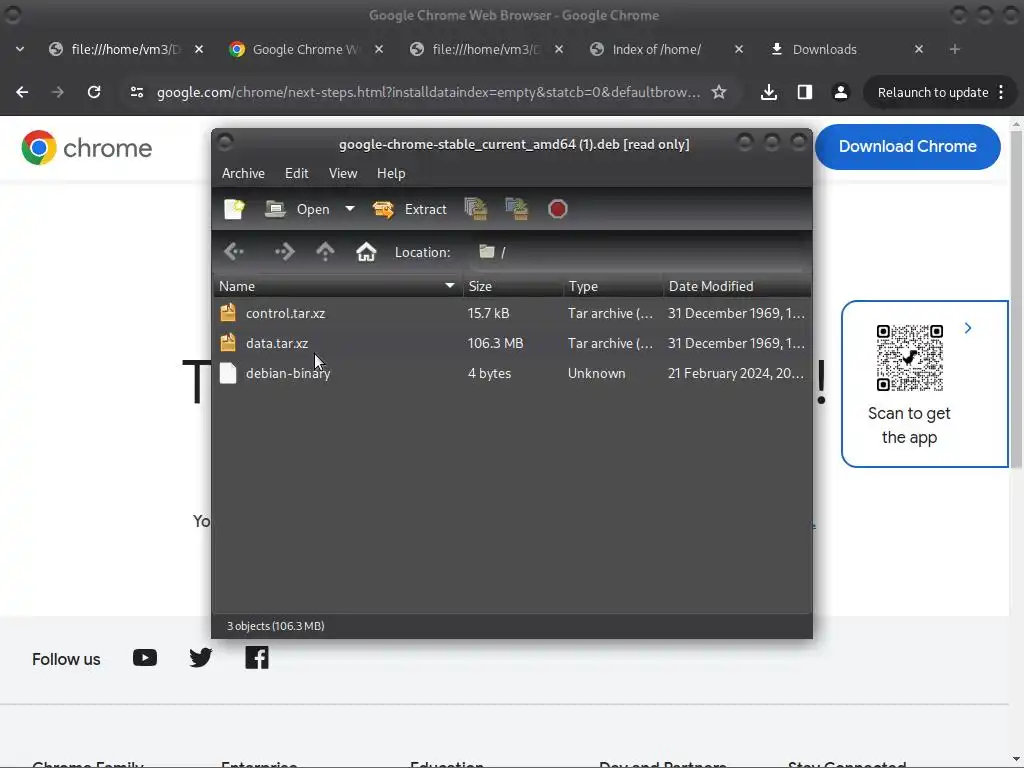Viewport: 1024px width, 768px height.
Task: Open the Help menu
Action: (x=391, y=173)
